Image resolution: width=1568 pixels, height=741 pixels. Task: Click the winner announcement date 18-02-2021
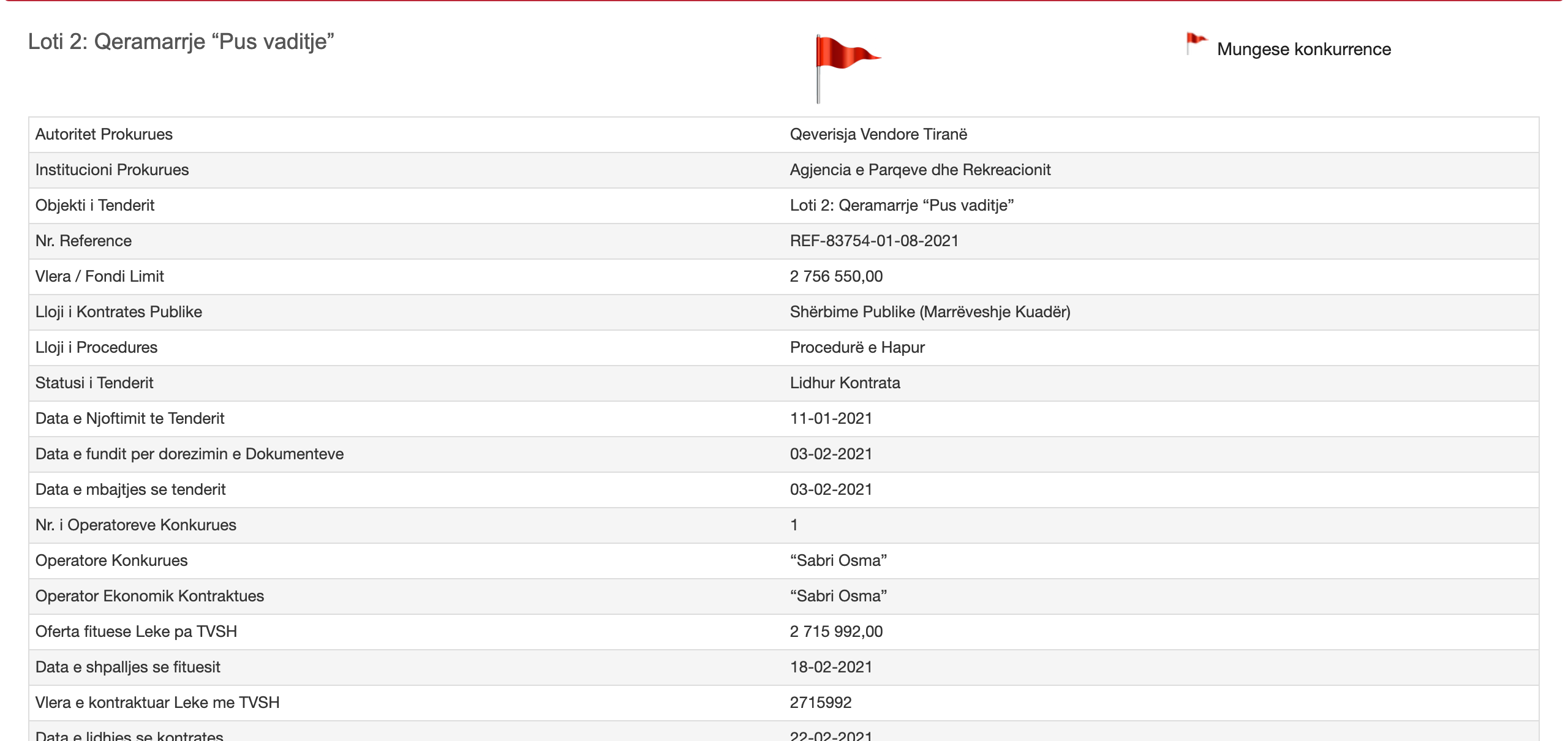click(x=830, y=668)
